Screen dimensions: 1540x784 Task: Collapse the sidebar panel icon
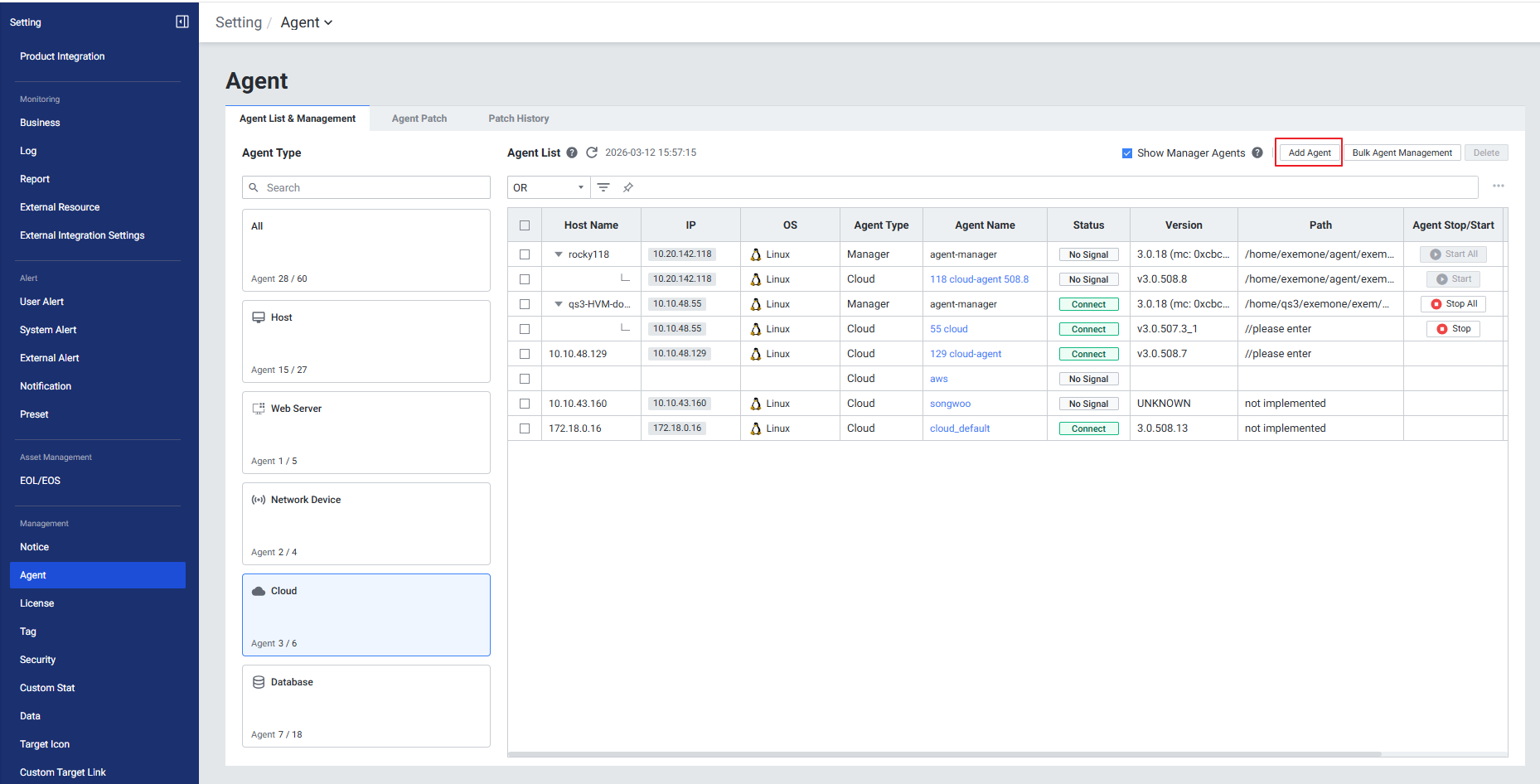click(182, 22)
